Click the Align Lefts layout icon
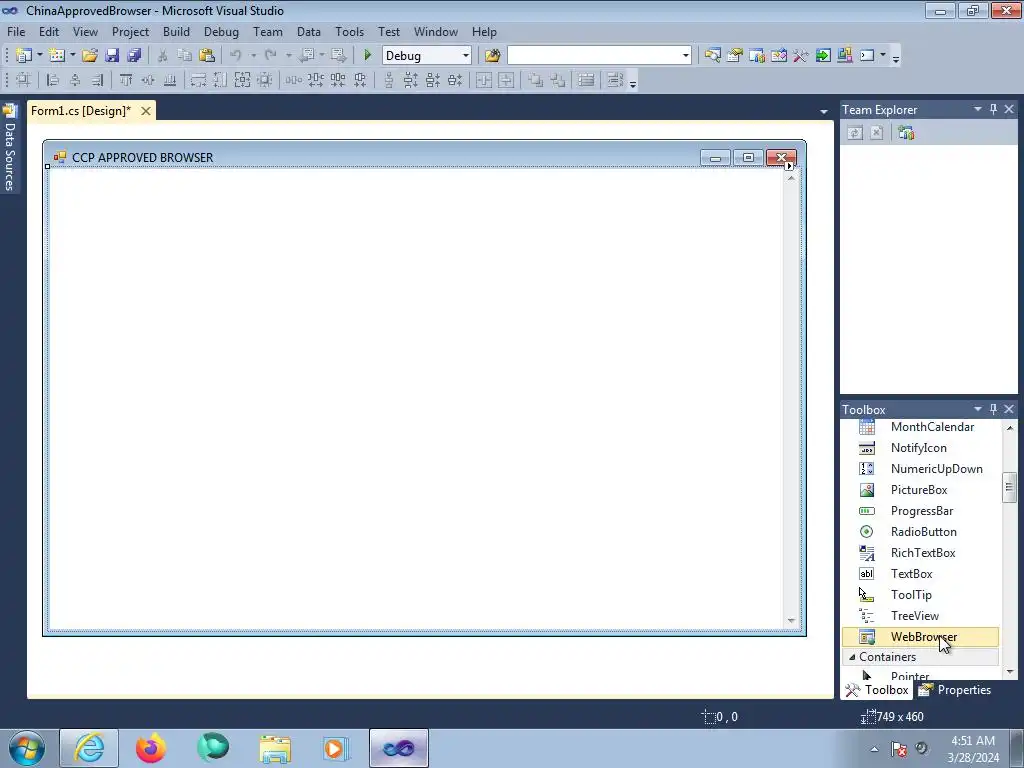Viewport: 1024px width, 768px height. (x=53, y=80)
